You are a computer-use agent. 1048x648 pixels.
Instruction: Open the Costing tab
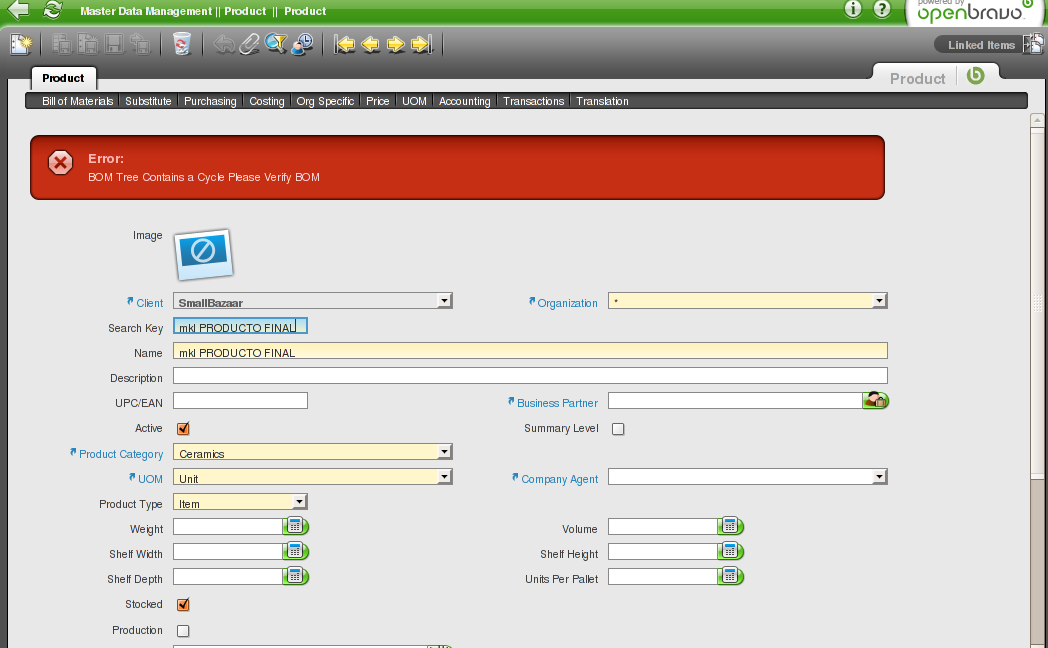(x=267, y=101)
